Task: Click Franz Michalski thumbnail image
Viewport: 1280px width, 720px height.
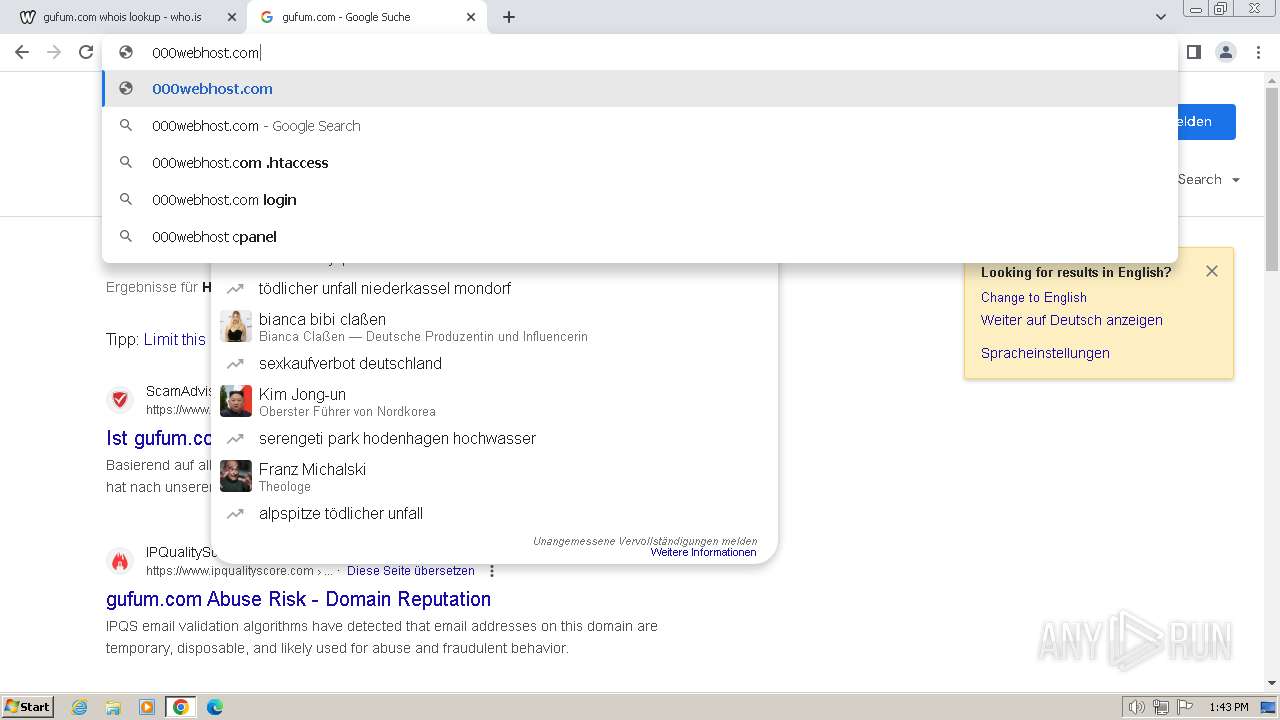Action: coord(236,476)
